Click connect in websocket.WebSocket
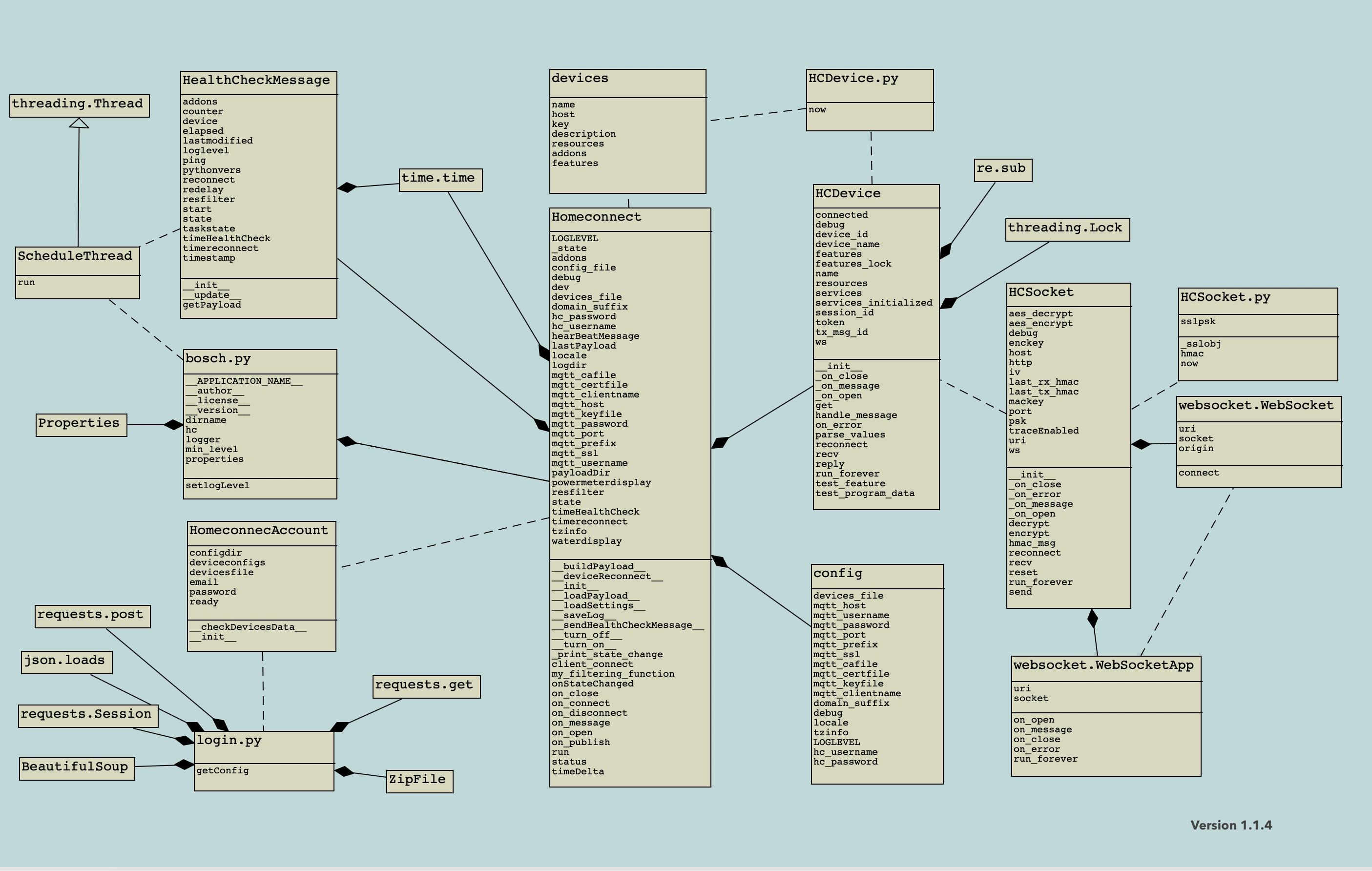1372x871 pixels. pyautogui.click(x=1199, y=473)
